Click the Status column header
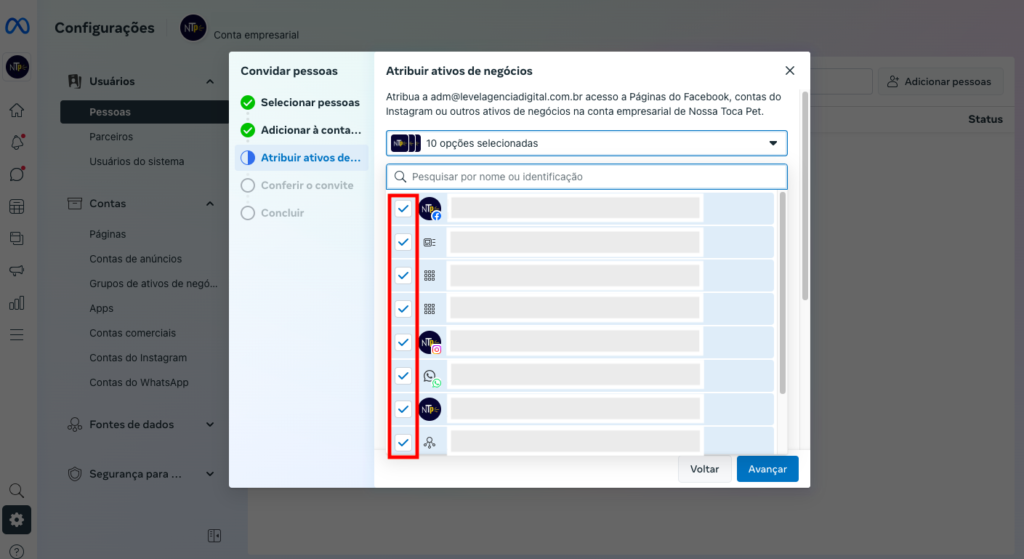Viewport: 1024px width, 559px height. [985, 119]
